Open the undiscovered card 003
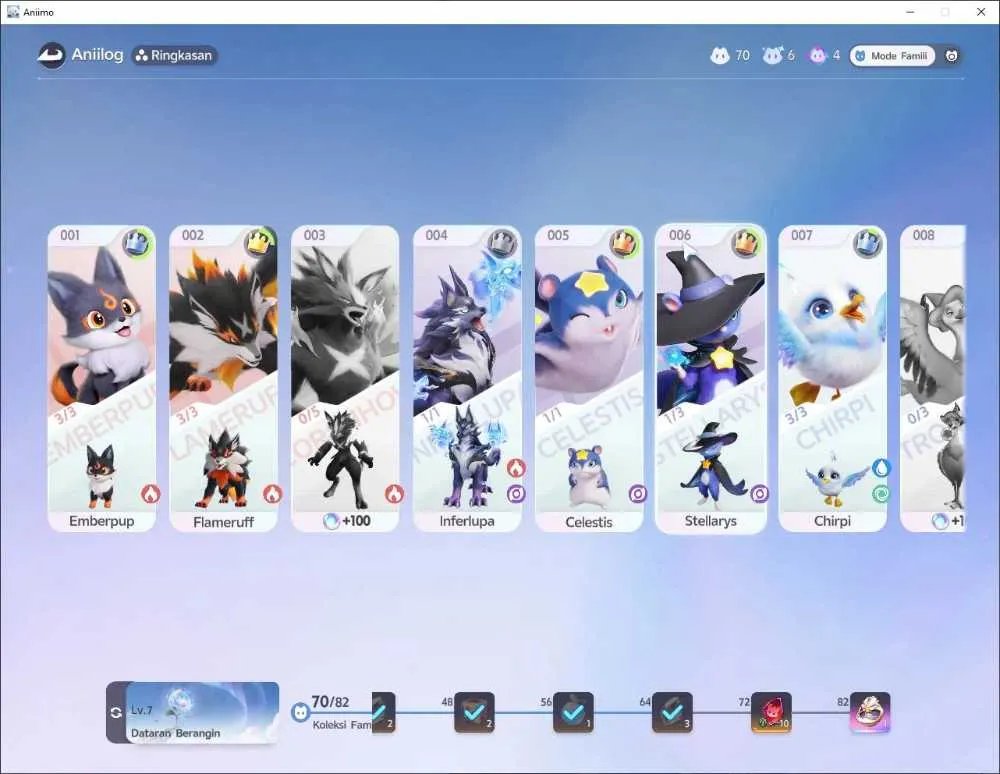This screenshot has width=1000, height=774. click(345, 378)
